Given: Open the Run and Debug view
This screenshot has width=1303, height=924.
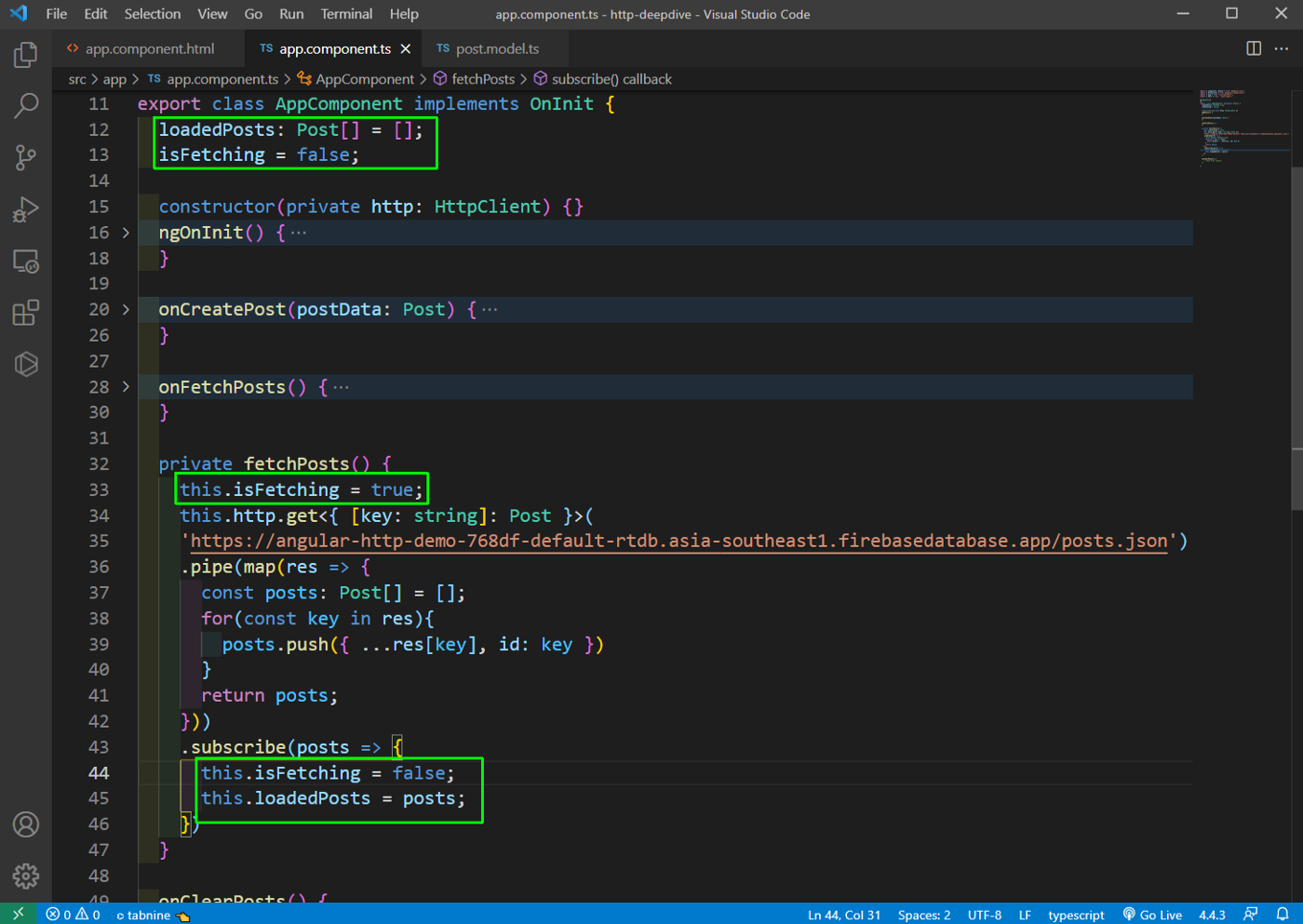Looking at the screenshot, I should [x=26, y=209].
